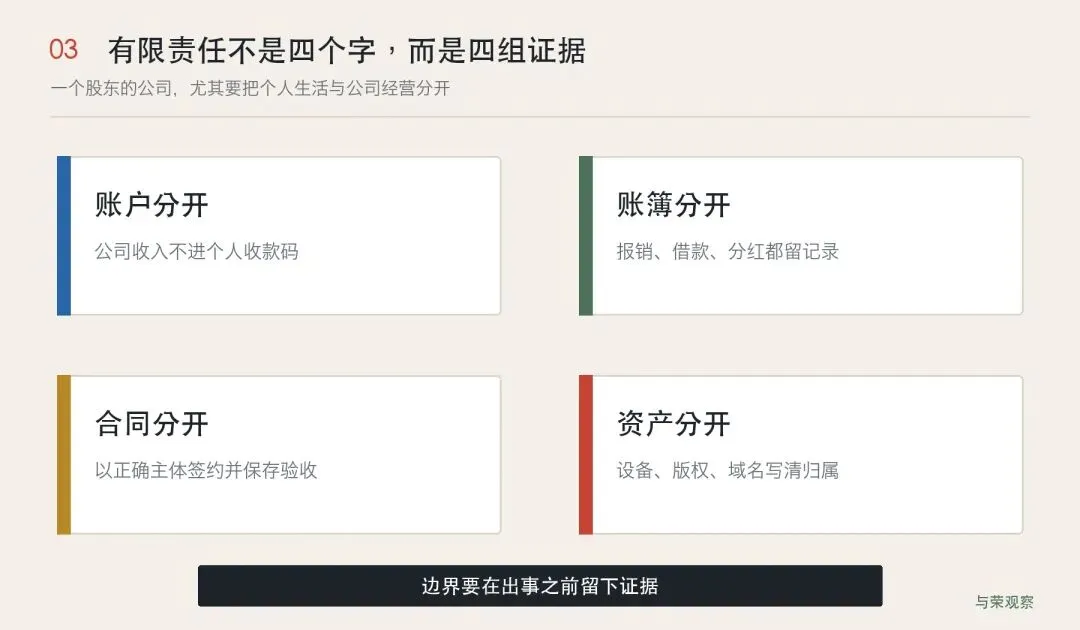The height and width of the screenshot is (630, 1080).
Task: Click the green accent bar on 账簿分开
Action: 586,235
